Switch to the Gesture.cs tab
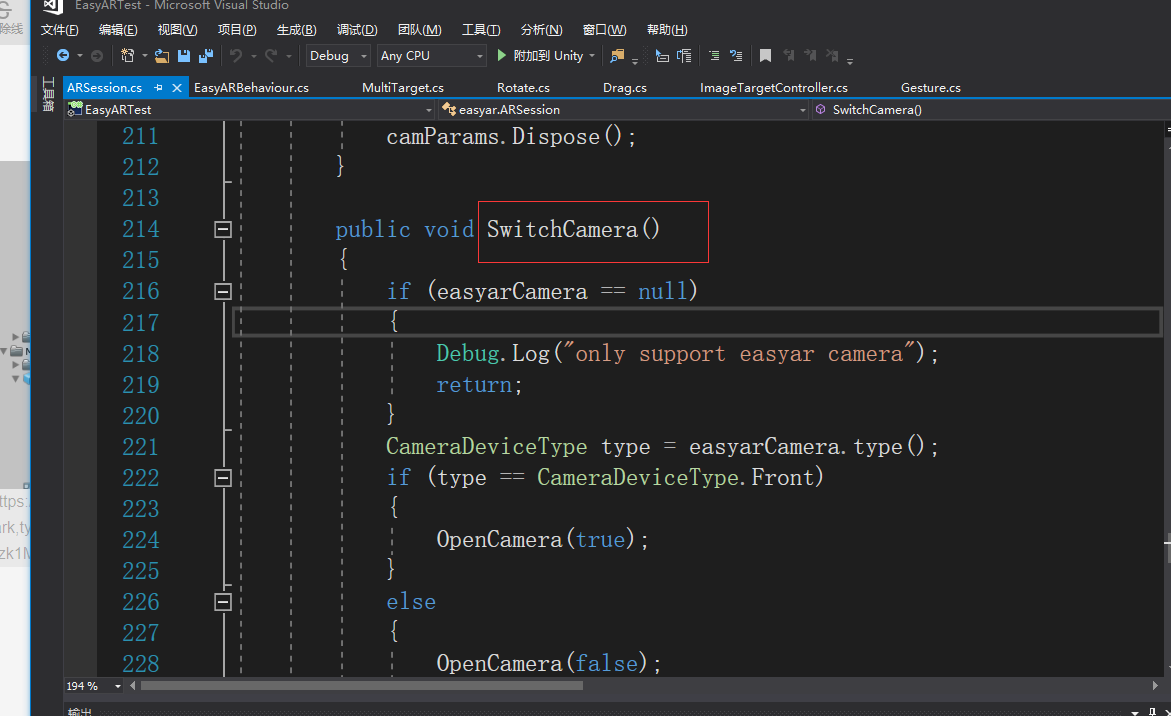1171x716 pixels. (x=931, y=87)
